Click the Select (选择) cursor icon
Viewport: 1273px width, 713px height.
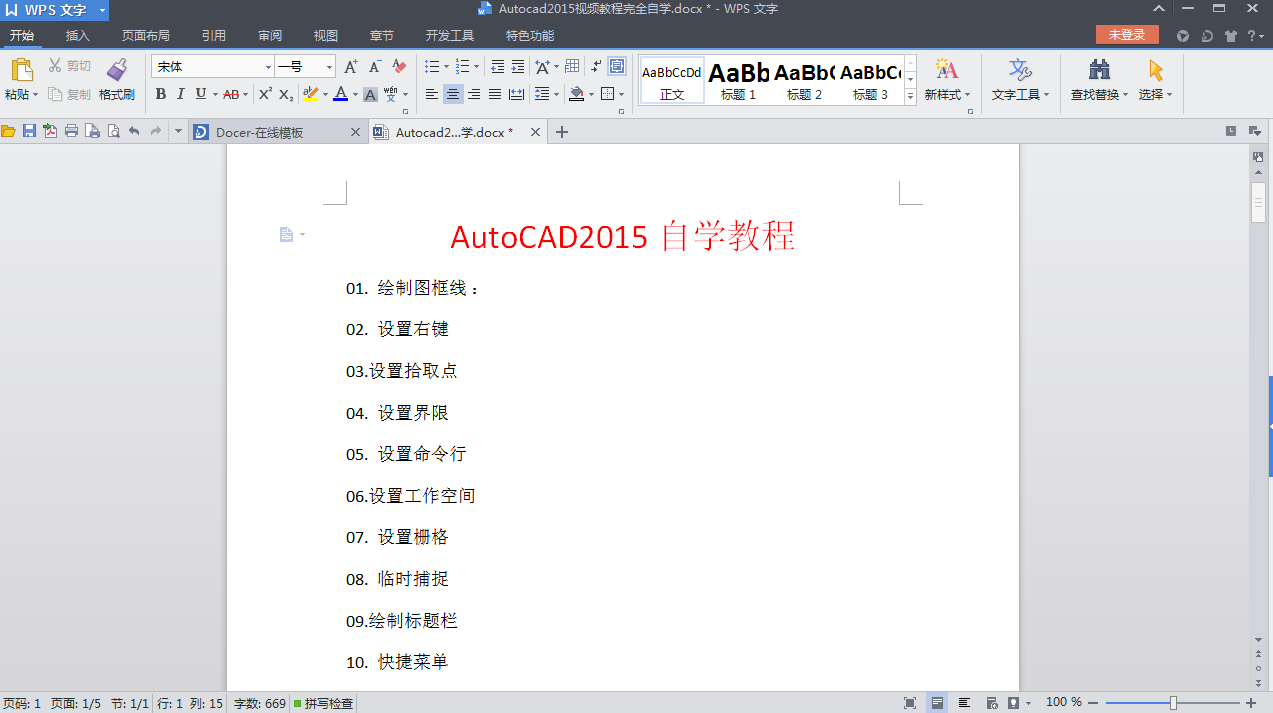(x=1156, y=69)
